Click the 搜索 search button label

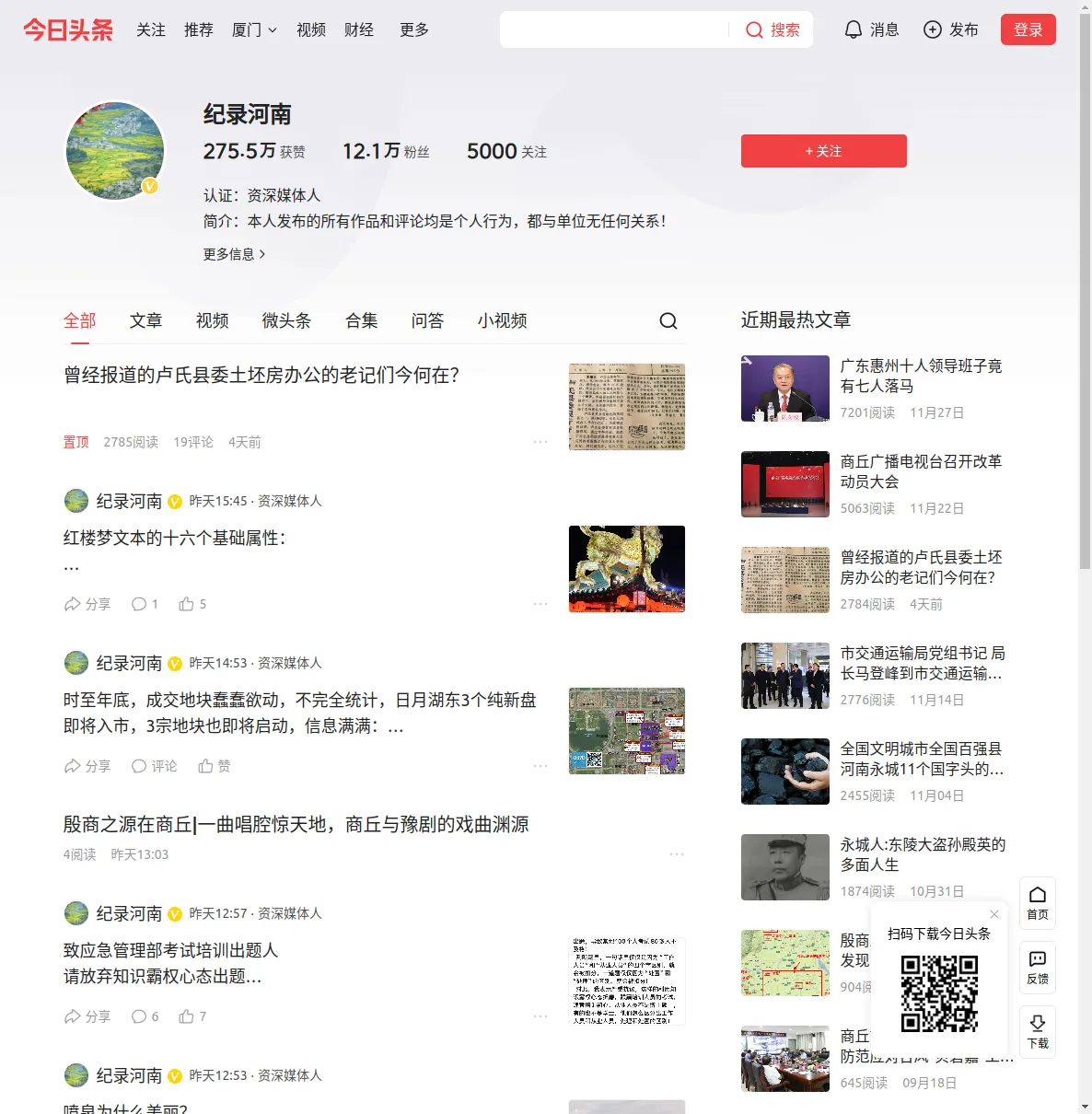click(785, 29)
